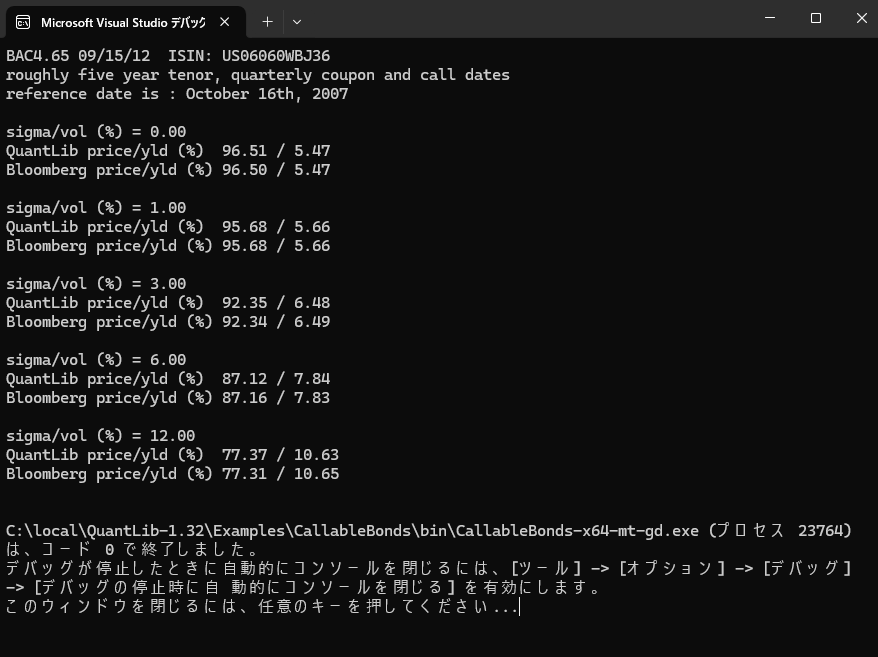
Task: Click Bloomberg price/yld 96.50 / 5.47 line
Action: click(168, 170)
